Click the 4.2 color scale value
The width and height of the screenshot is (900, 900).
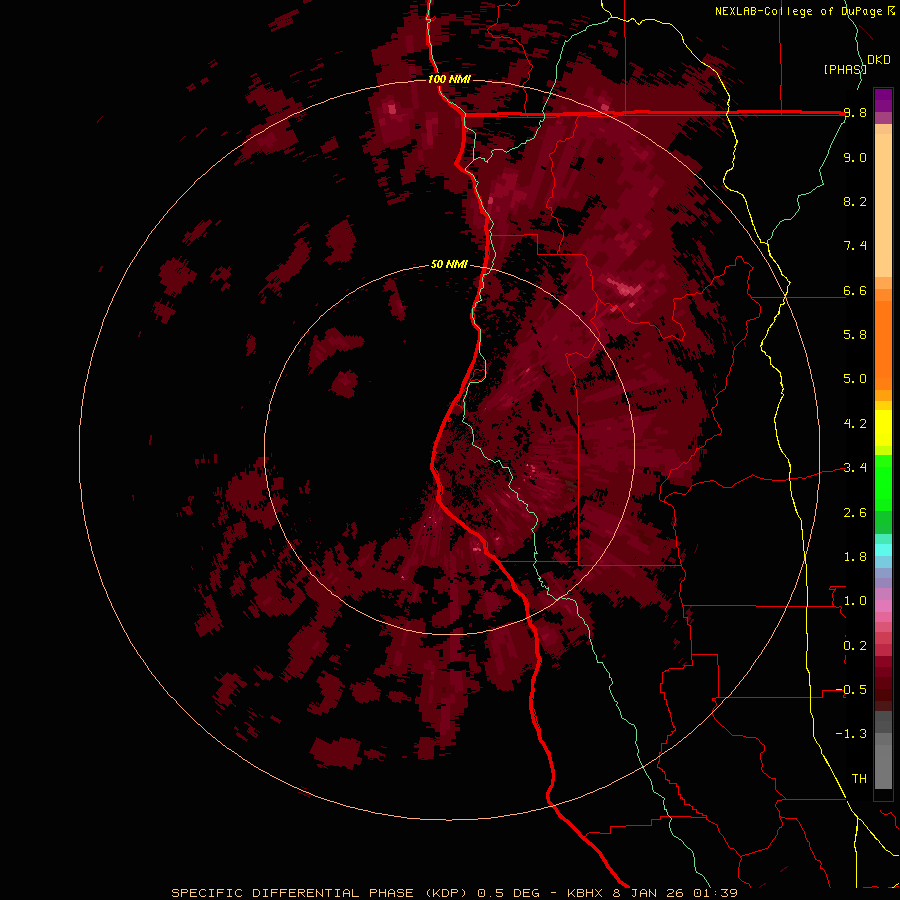[855, 423]
